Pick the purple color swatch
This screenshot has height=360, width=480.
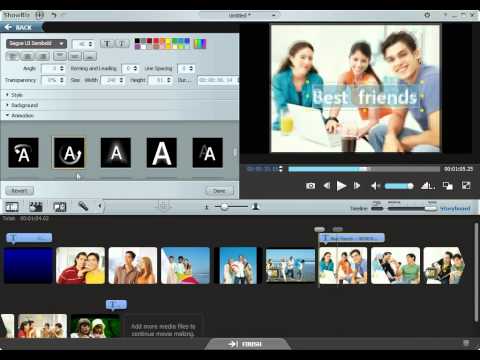tap(137, 47)
